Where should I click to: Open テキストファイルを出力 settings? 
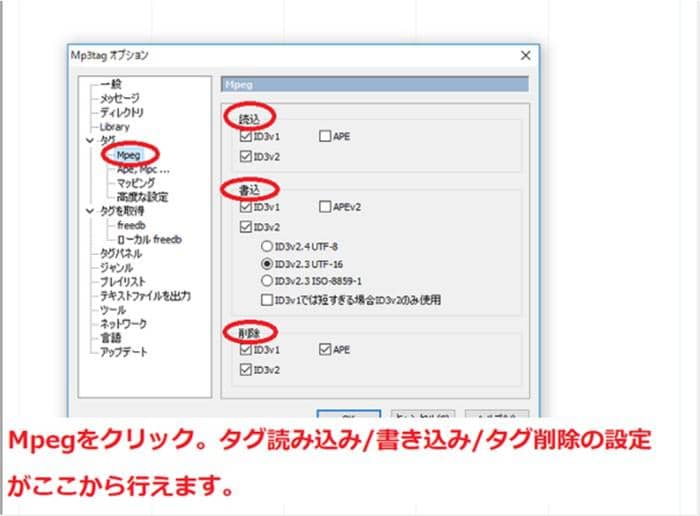(145, 295)
